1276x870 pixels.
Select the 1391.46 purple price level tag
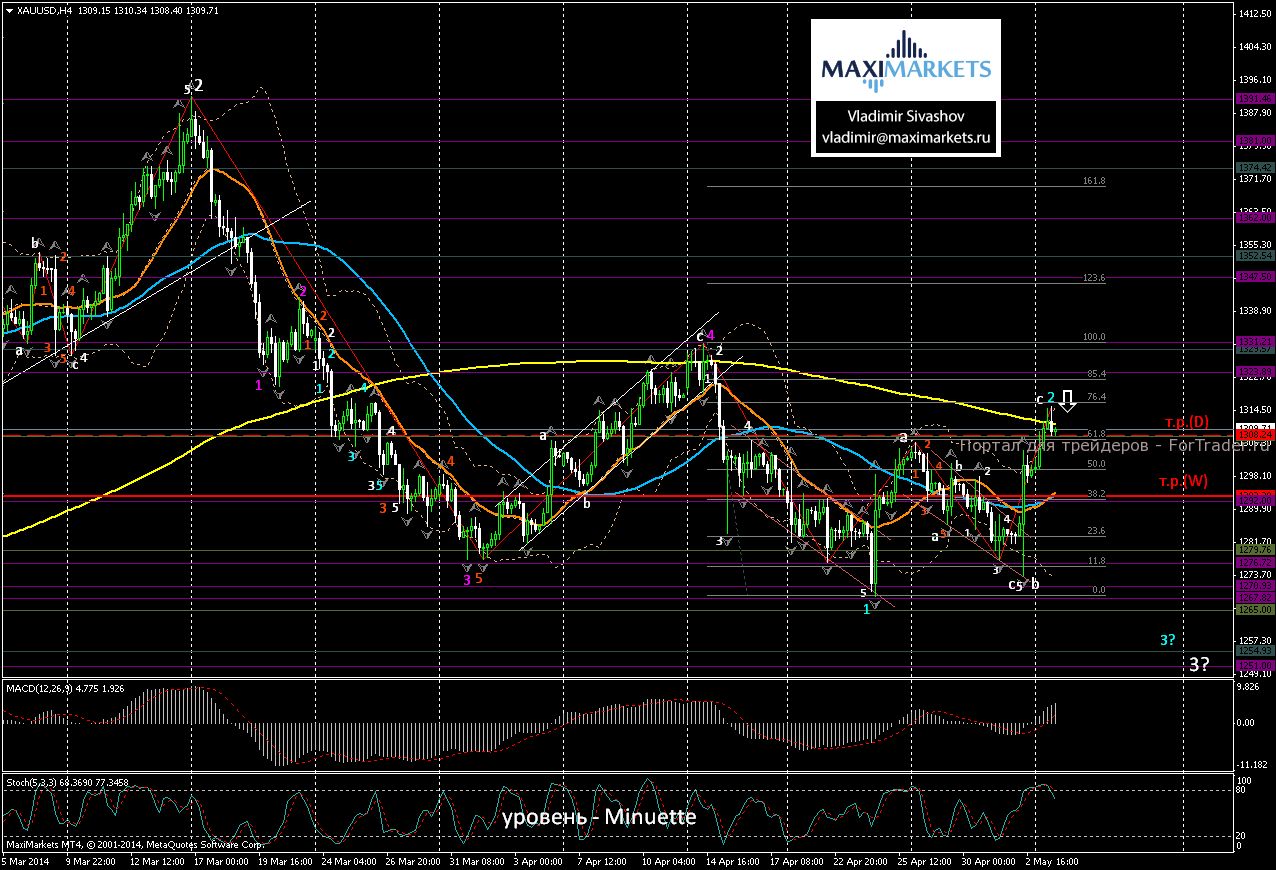point(1254,98)
